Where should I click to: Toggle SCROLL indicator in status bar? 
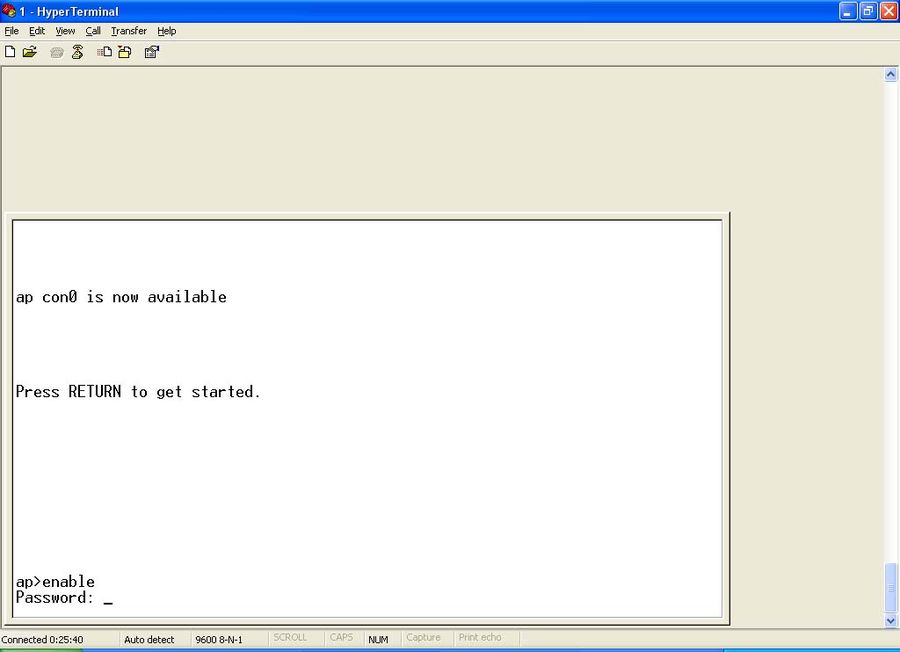(291, 638)
